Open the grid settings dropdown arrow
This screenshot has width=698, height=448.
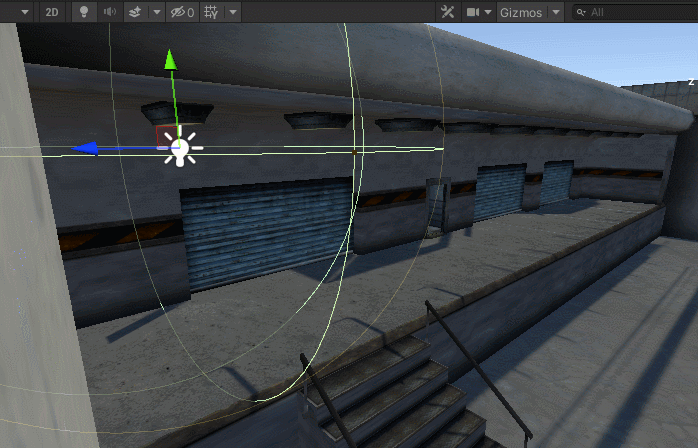233,12
